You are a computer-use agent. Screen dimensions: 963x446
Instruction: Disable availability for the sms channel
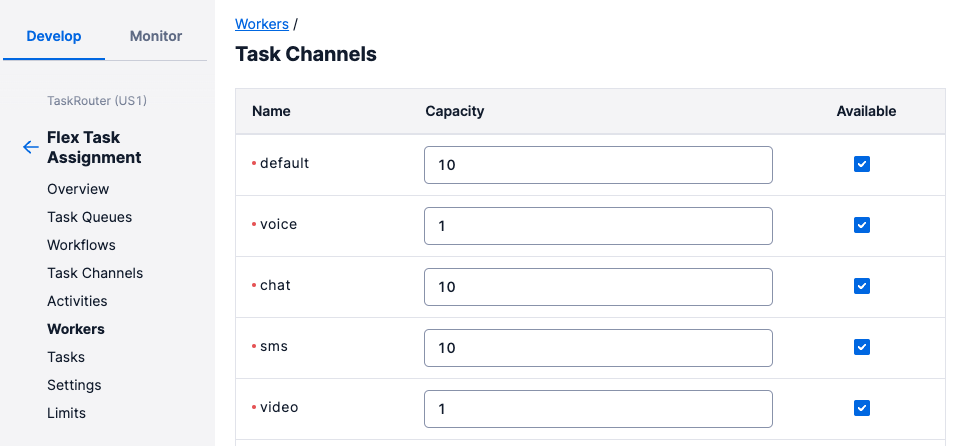(861, 347)
